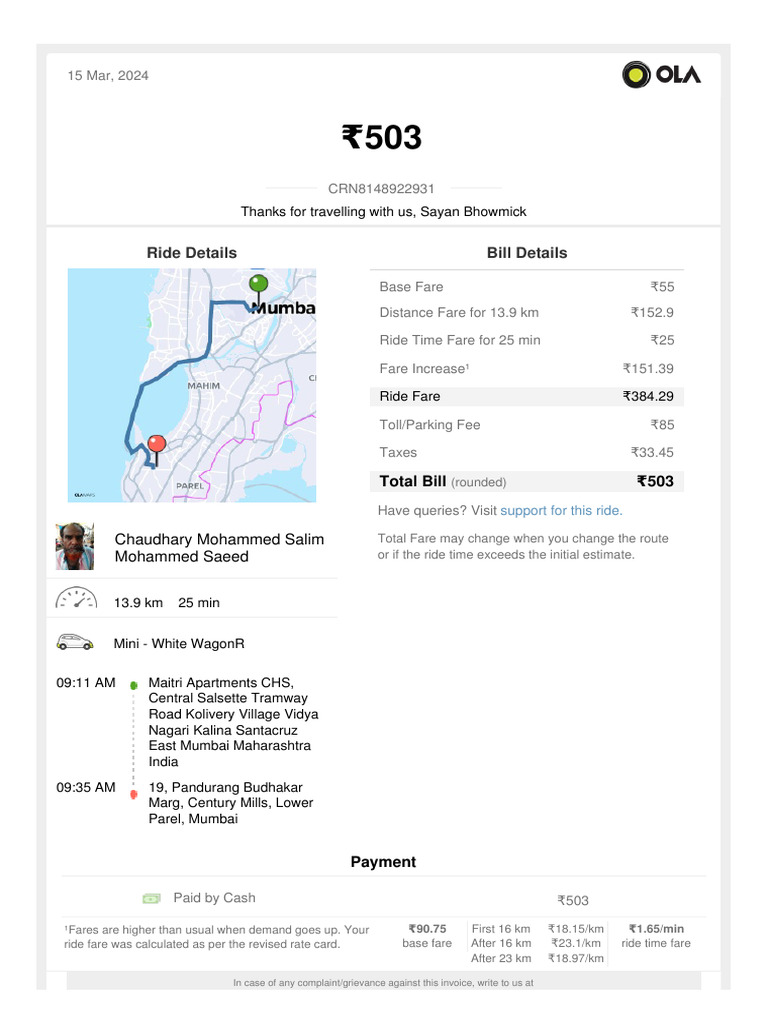Click the green cash payment icon

point(151,898)
